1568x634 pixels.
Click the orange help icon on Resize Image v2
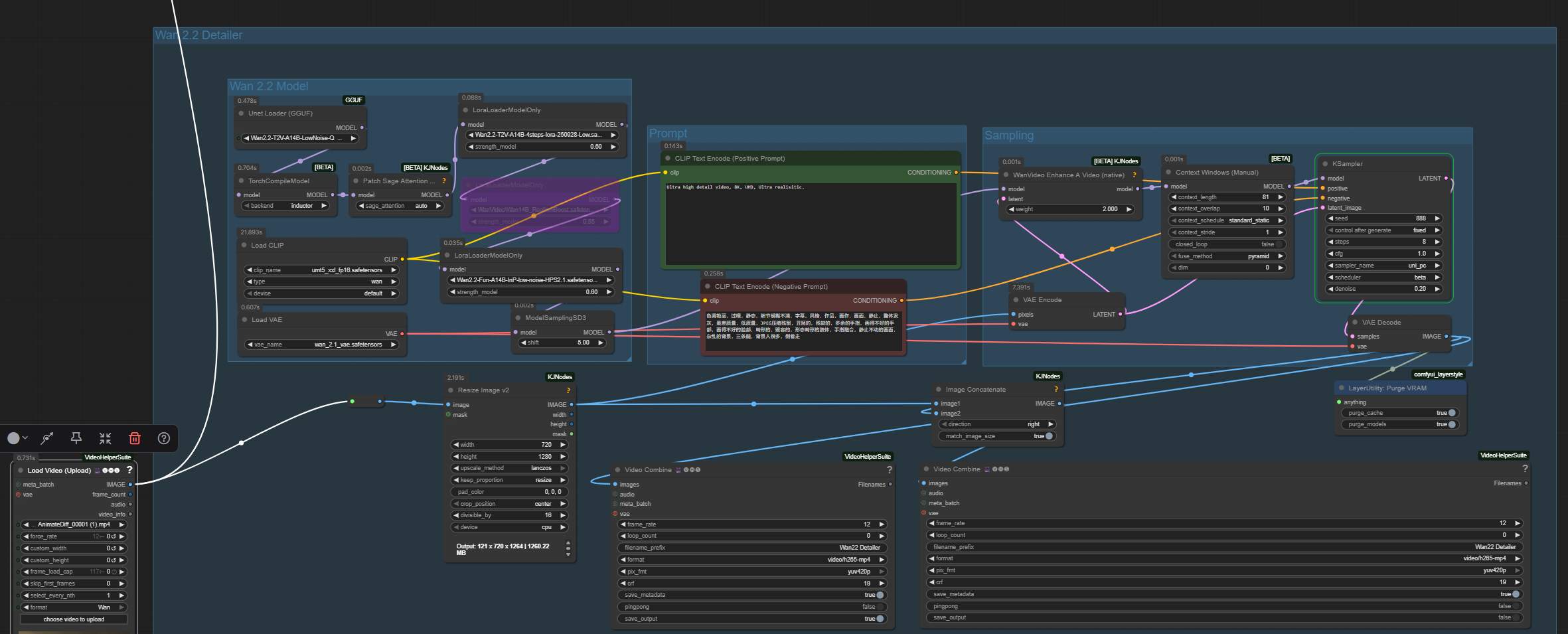point(568,390)
